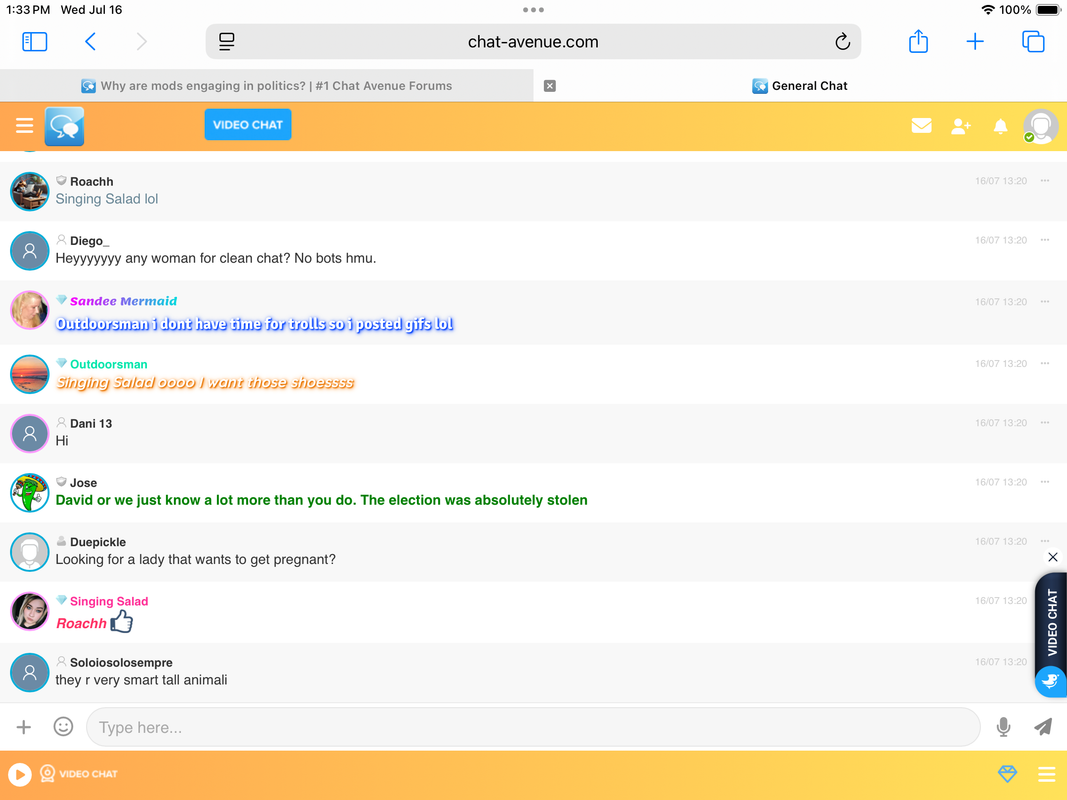Go back to previous page
The width and height of the screenshot is (1067, 800).
pos(91,42)
